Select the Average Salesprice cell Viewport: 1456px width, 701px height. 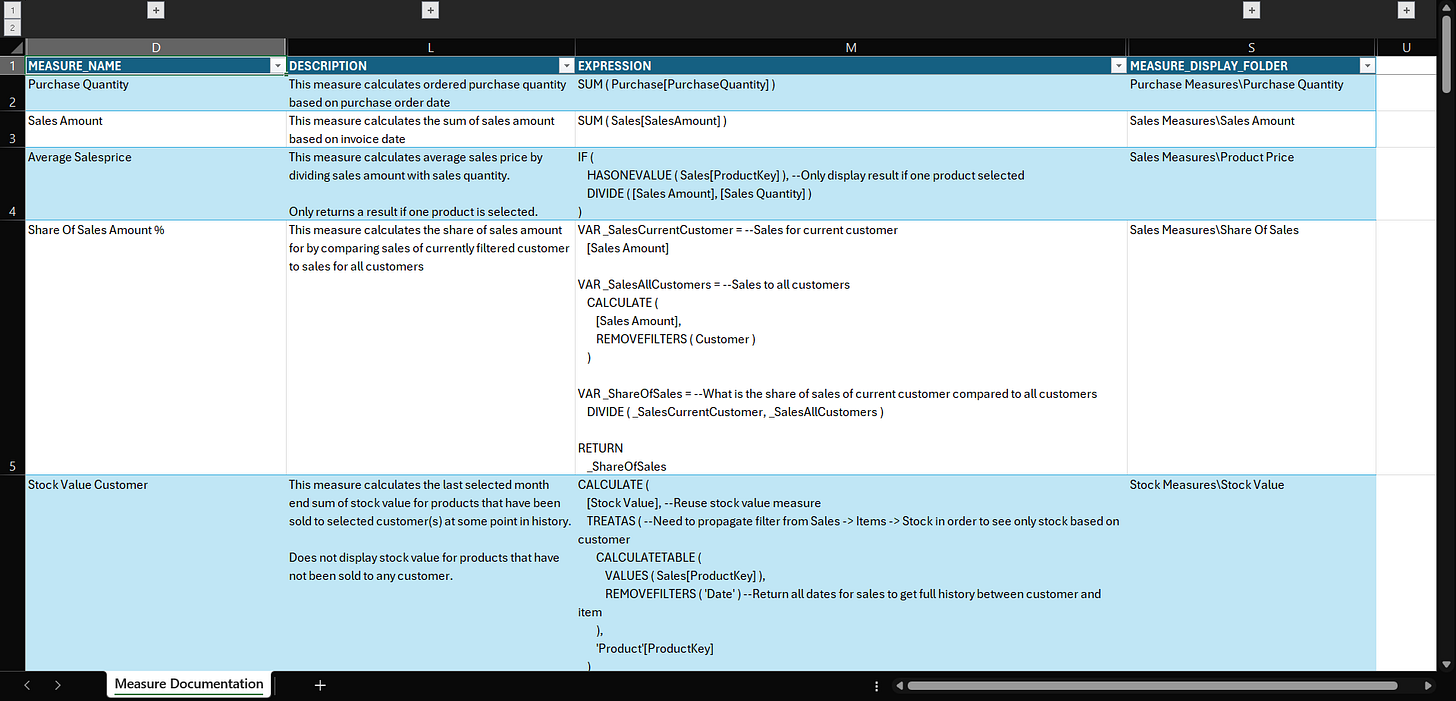click(156, 184)
